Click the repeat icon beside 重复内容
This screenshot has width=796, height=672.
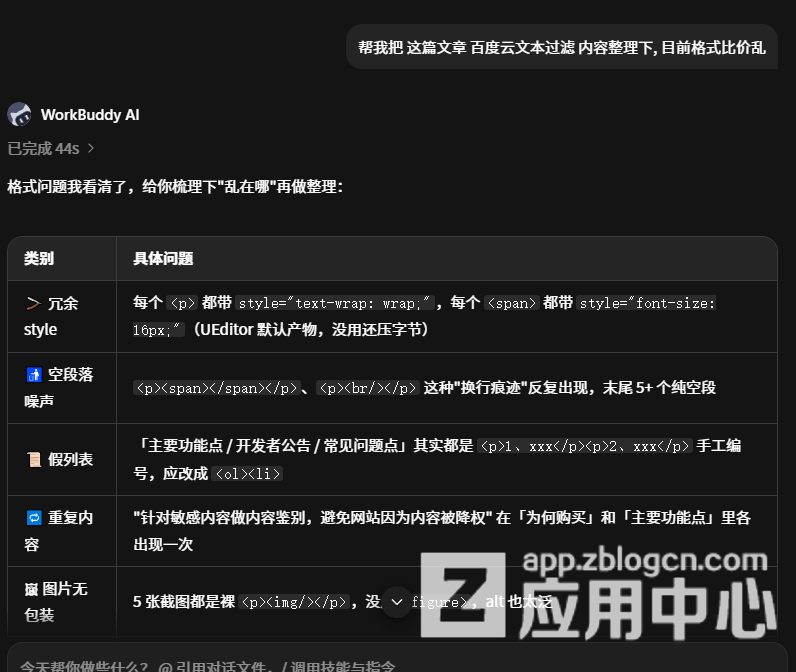coord(34,518)
